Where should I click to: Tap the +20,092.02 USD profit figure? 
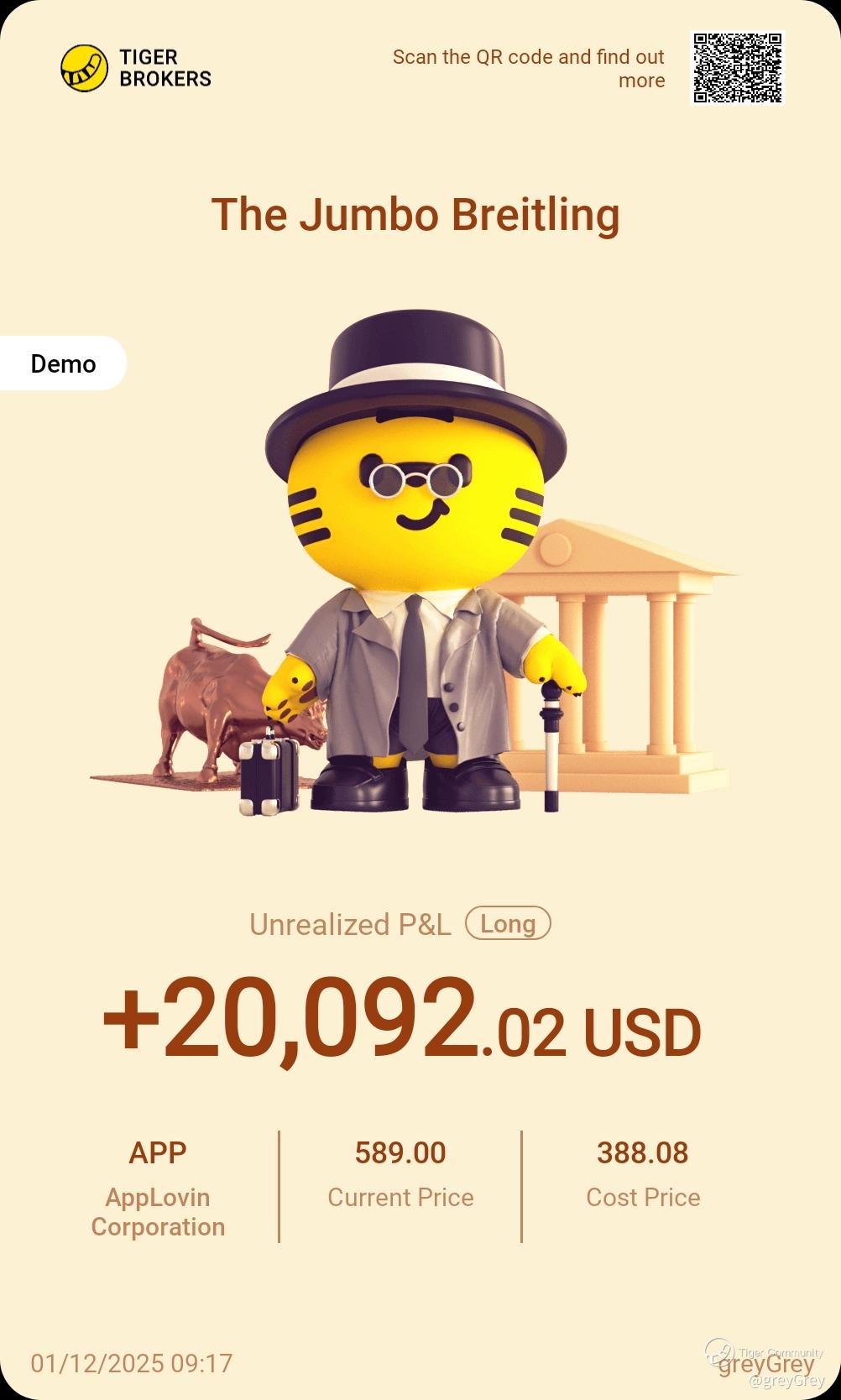[x=401, y=1018]
